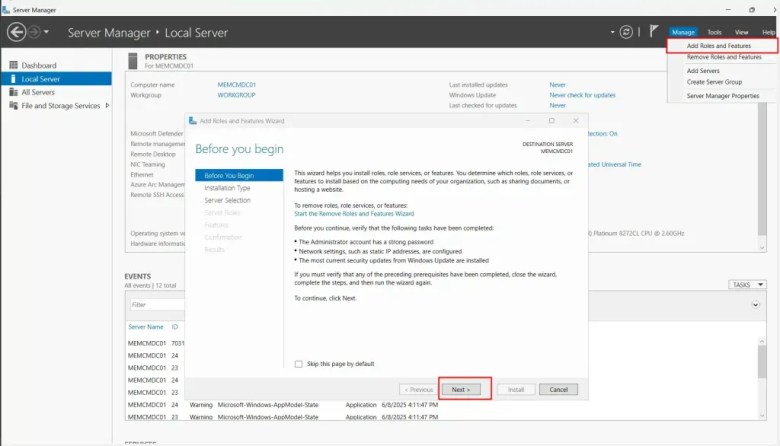The height and width of the screenshot is (446, 780).
Task: Open Start the Remove Roles and Features Wizard
Action: 354,214
